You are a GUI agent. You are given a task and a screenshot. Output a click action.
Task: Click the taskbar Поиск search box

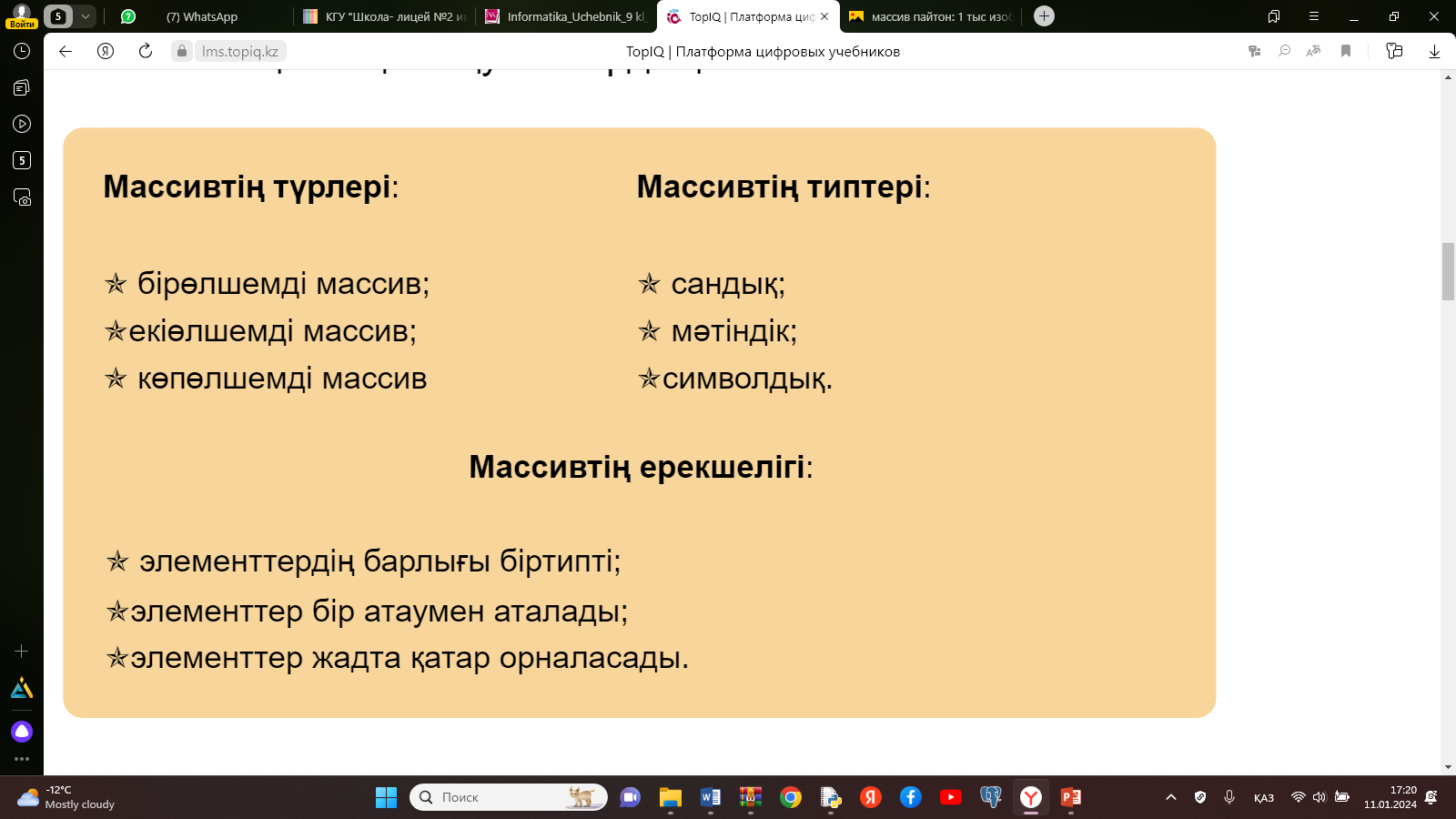(509, 797)
